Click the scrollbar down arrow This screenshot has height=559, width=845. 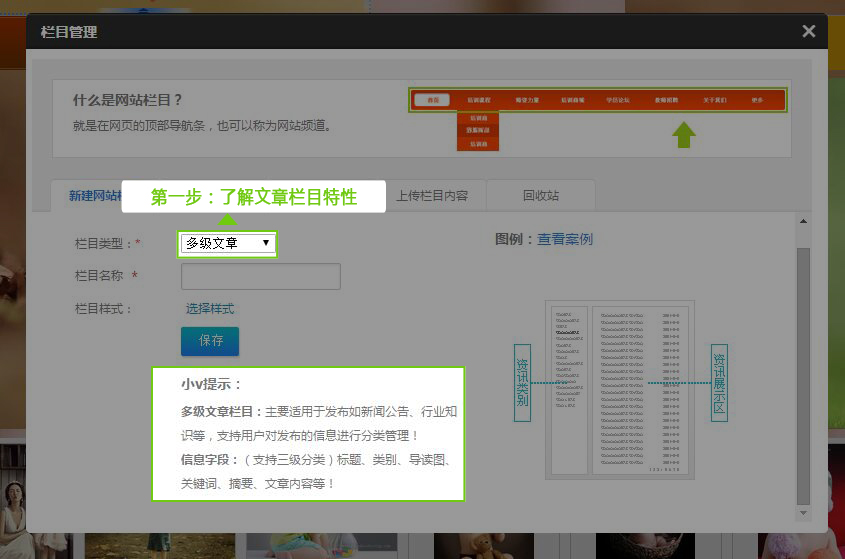pyautogui.click(x=803, y=513)
